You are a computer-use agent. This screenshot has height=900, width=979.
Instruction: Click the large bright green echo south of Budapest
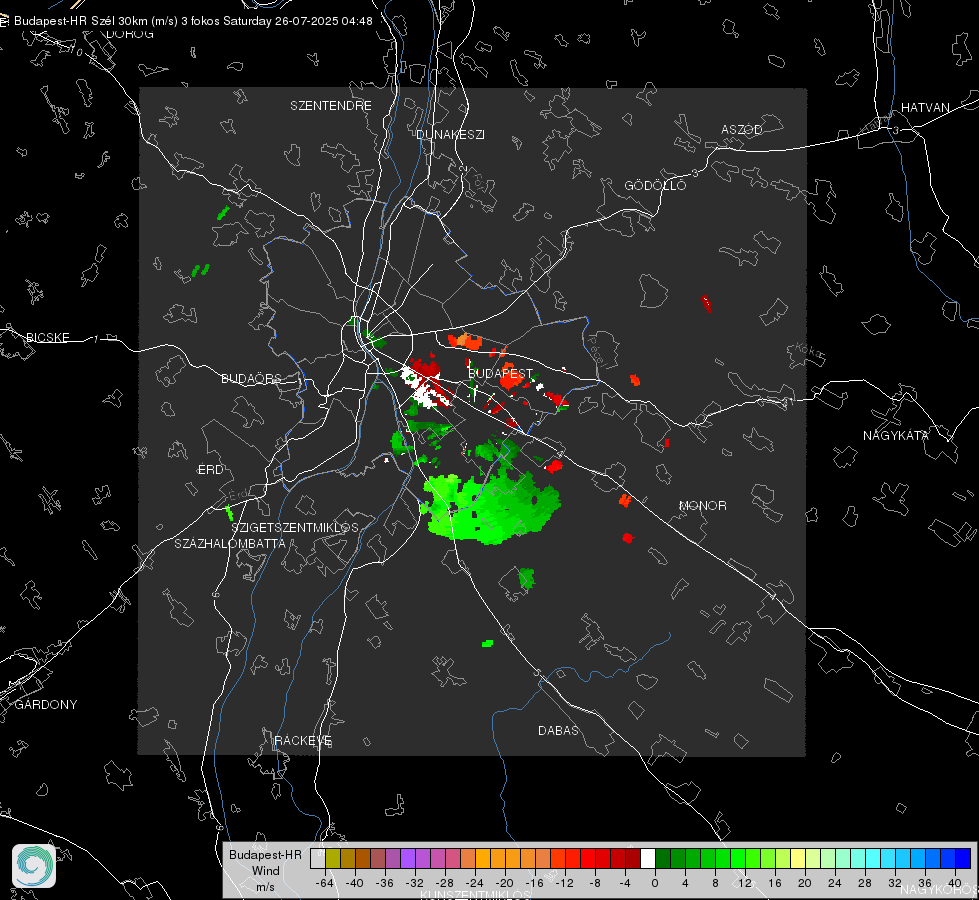tap(492, 507)
